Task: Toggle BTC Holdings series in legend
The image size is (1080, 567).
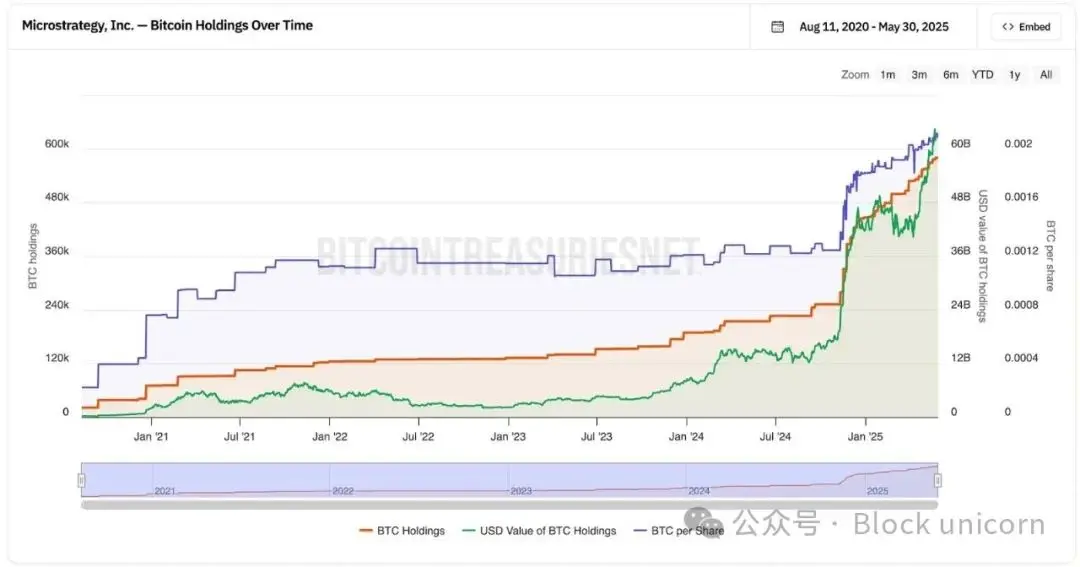Action: (x=410, y=531)
